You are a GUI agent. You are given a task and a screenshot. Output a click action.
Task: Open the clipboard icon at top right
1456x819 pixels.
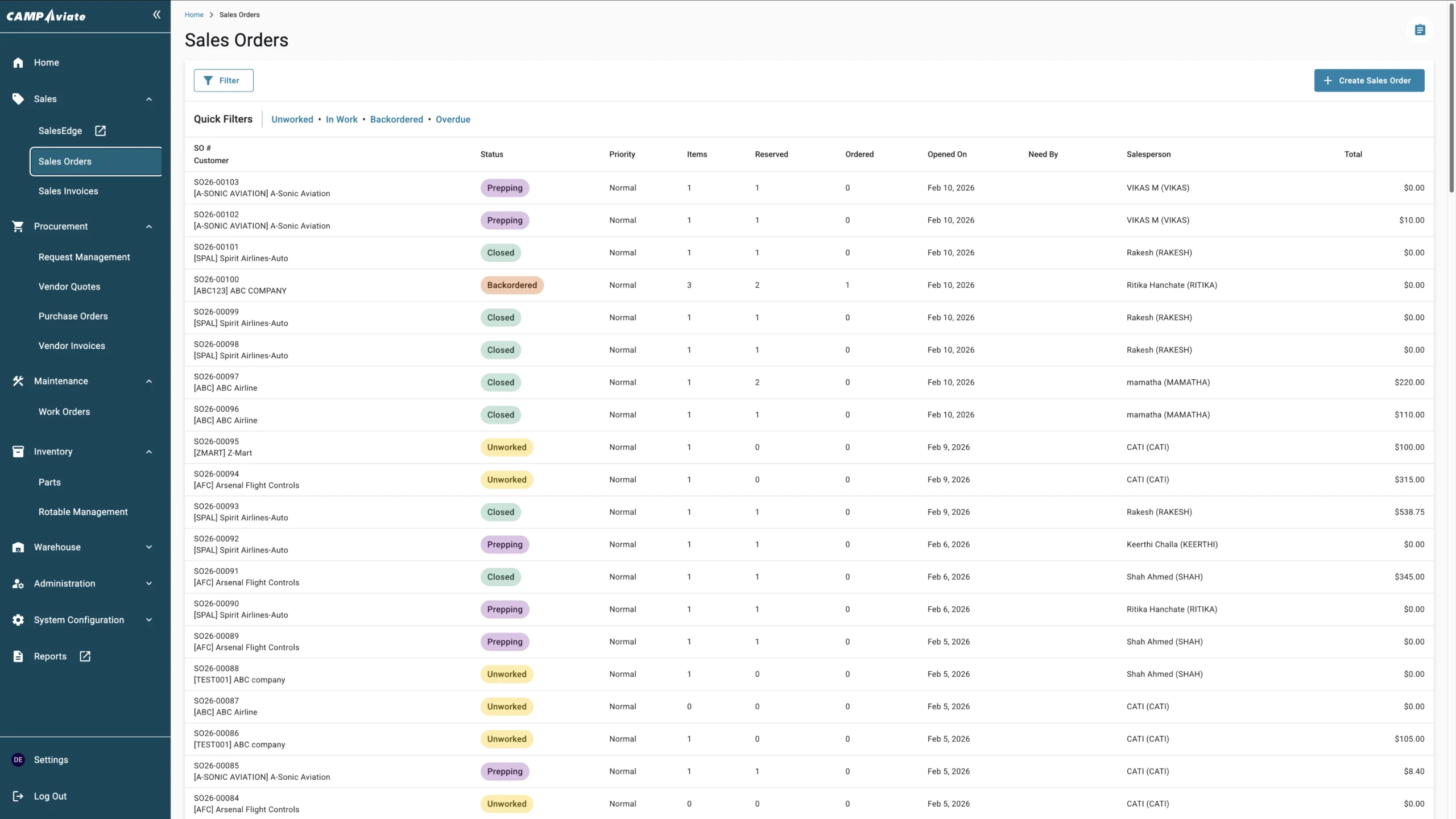tap(1420, 30)
